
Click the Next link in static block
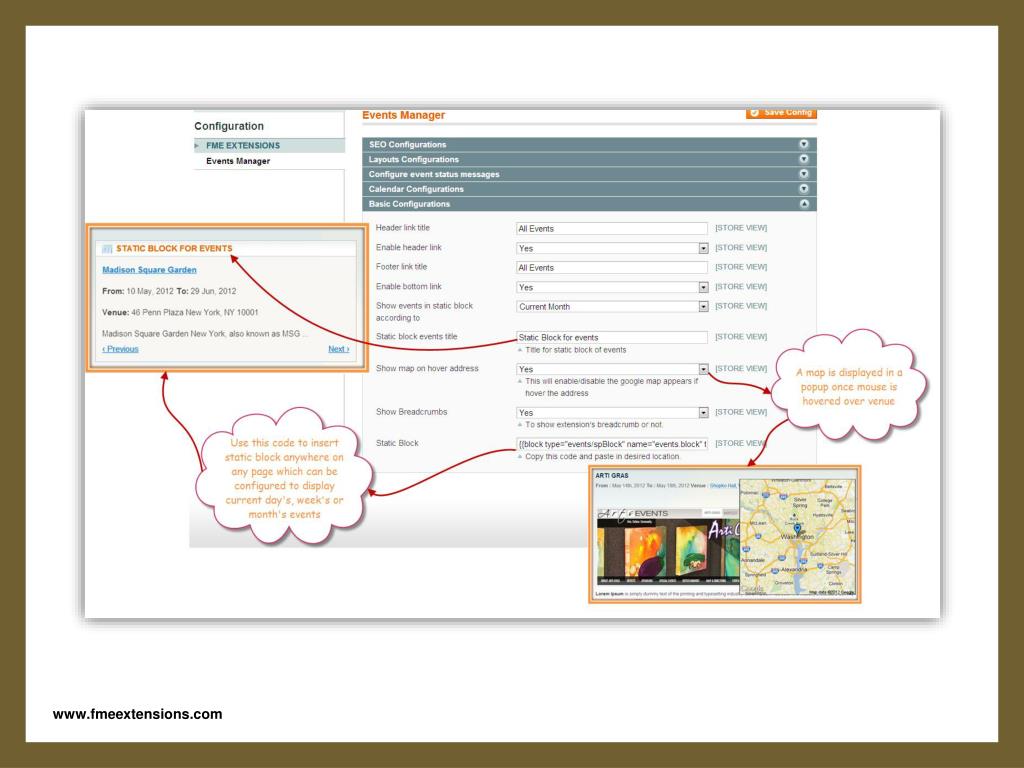[x=338, y=349]
